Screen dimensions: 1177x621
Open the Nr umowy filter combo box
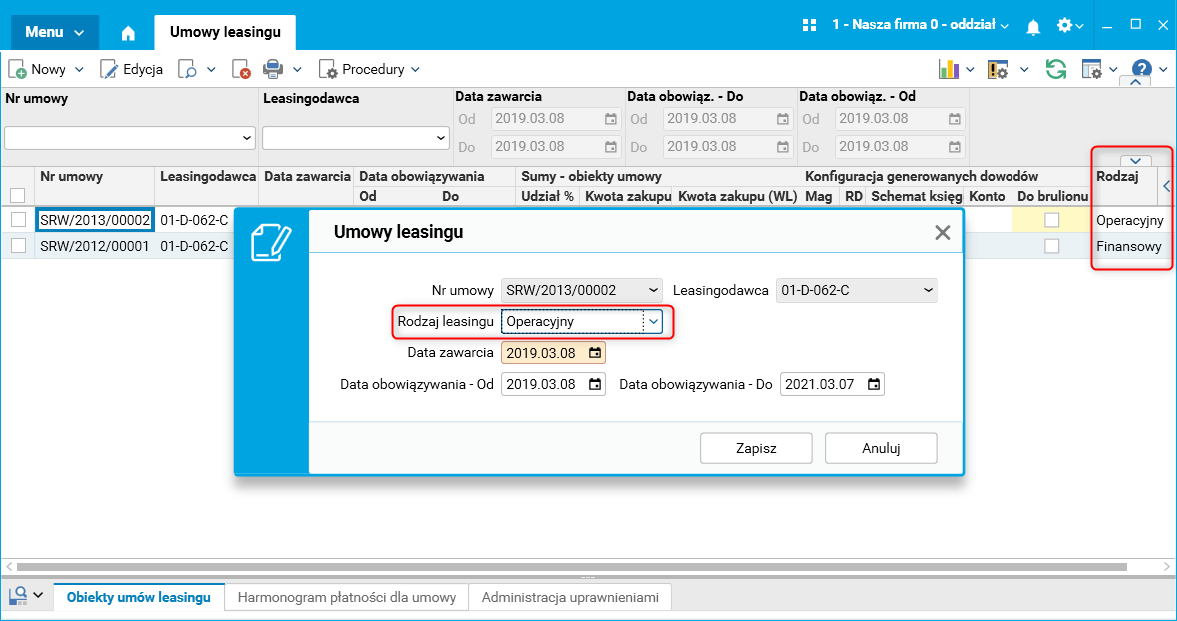pos(130,138)
